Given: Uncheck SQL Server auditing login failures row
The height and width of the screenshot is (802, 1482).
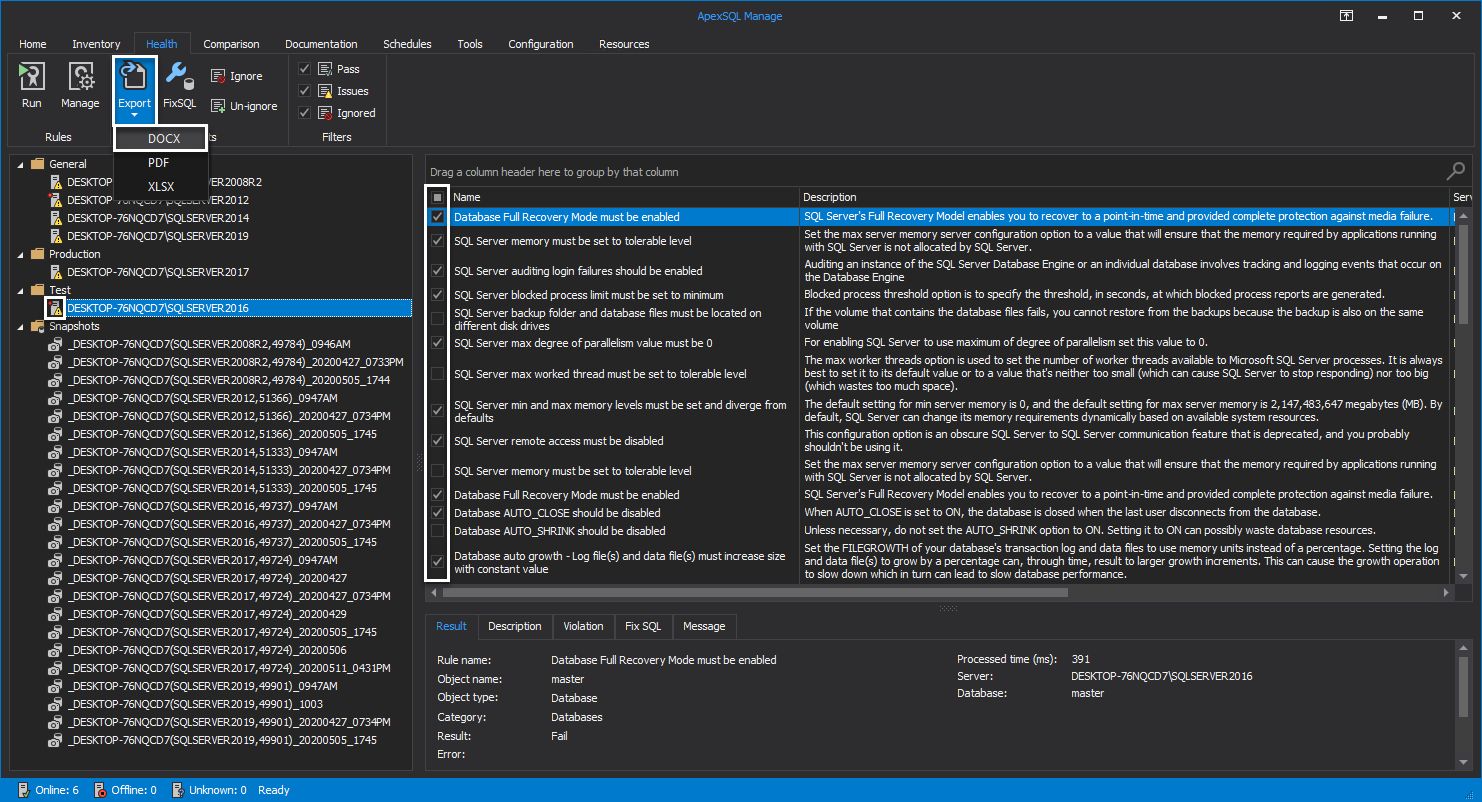Looking at the screenshot, I should click(x=437, y=271).
